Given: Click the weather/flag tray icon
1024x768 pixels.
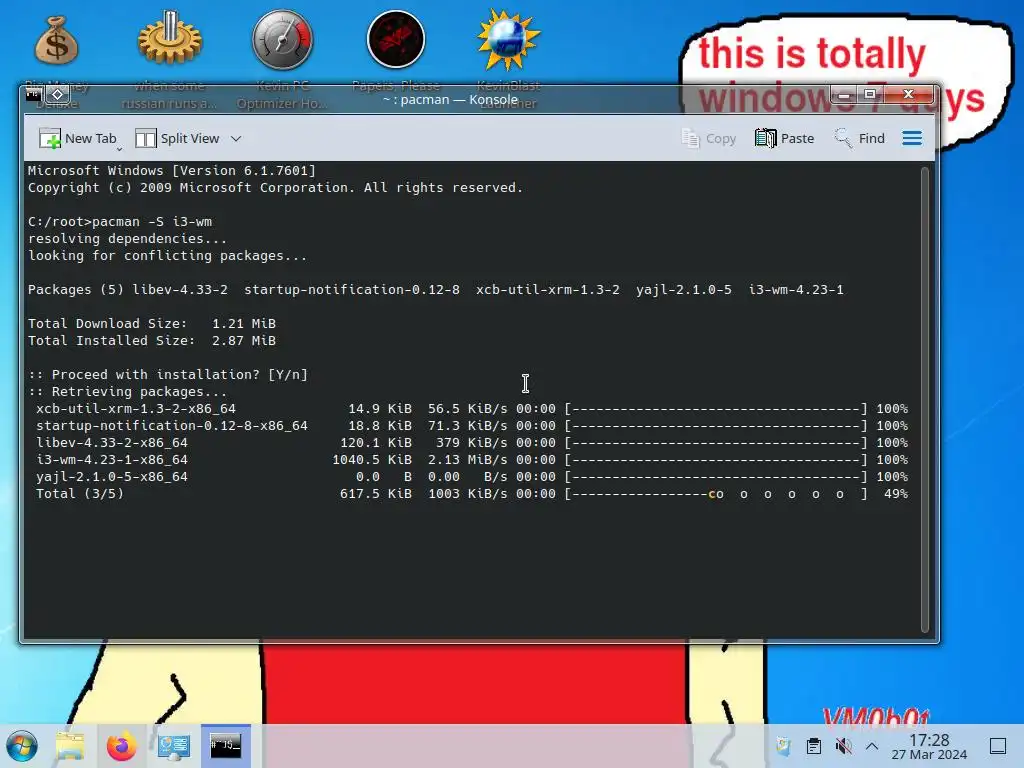Looking at the screenshot, I should (x=783, y=746).
